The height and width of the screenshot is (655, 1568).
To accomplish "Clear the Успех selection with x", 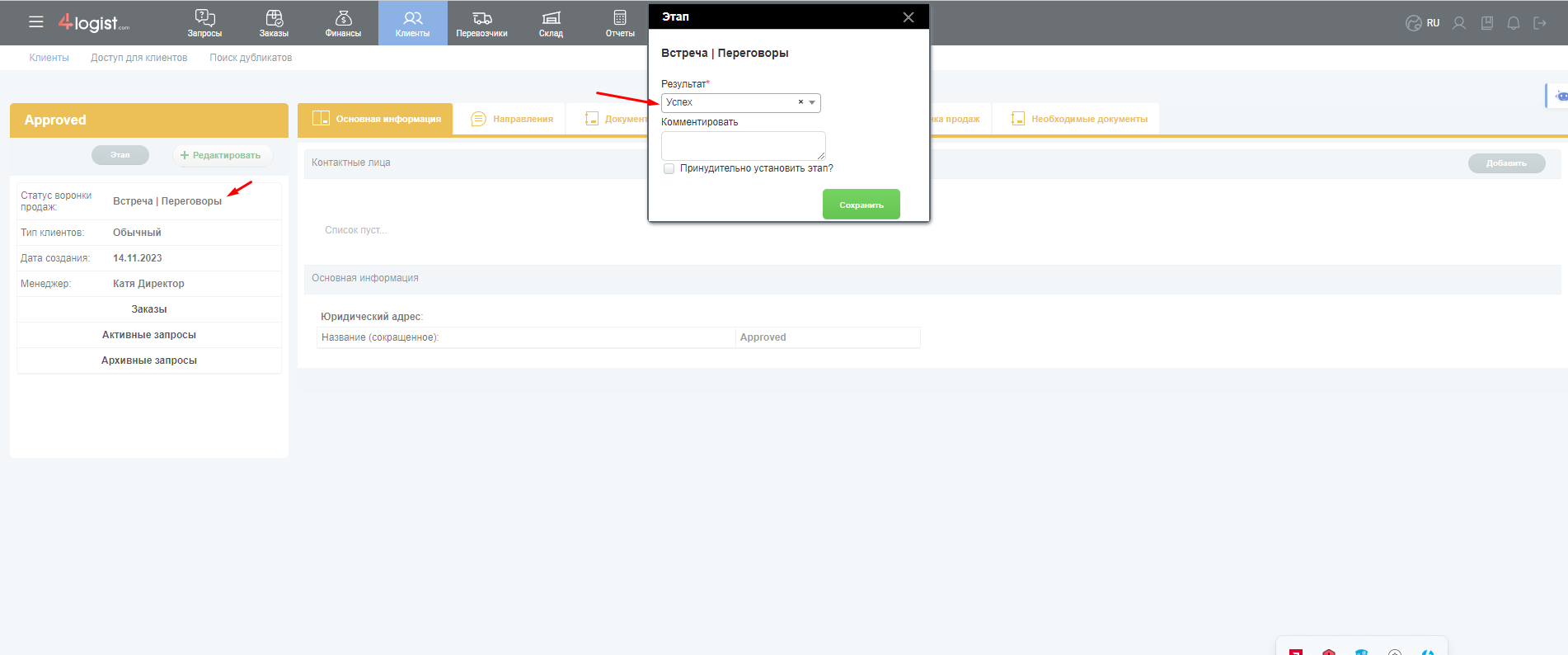I will [x=800, y=102].
